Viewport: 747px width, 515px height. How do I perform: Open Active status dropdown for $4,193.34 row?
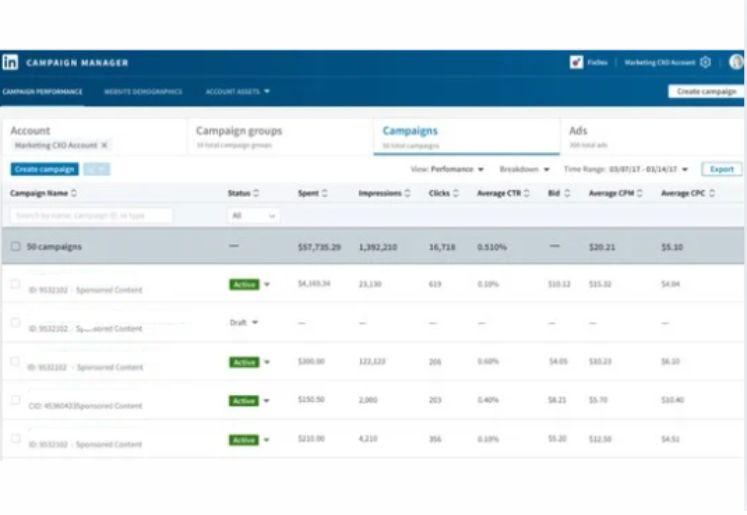pyautogui.click(x=267, y=284)
